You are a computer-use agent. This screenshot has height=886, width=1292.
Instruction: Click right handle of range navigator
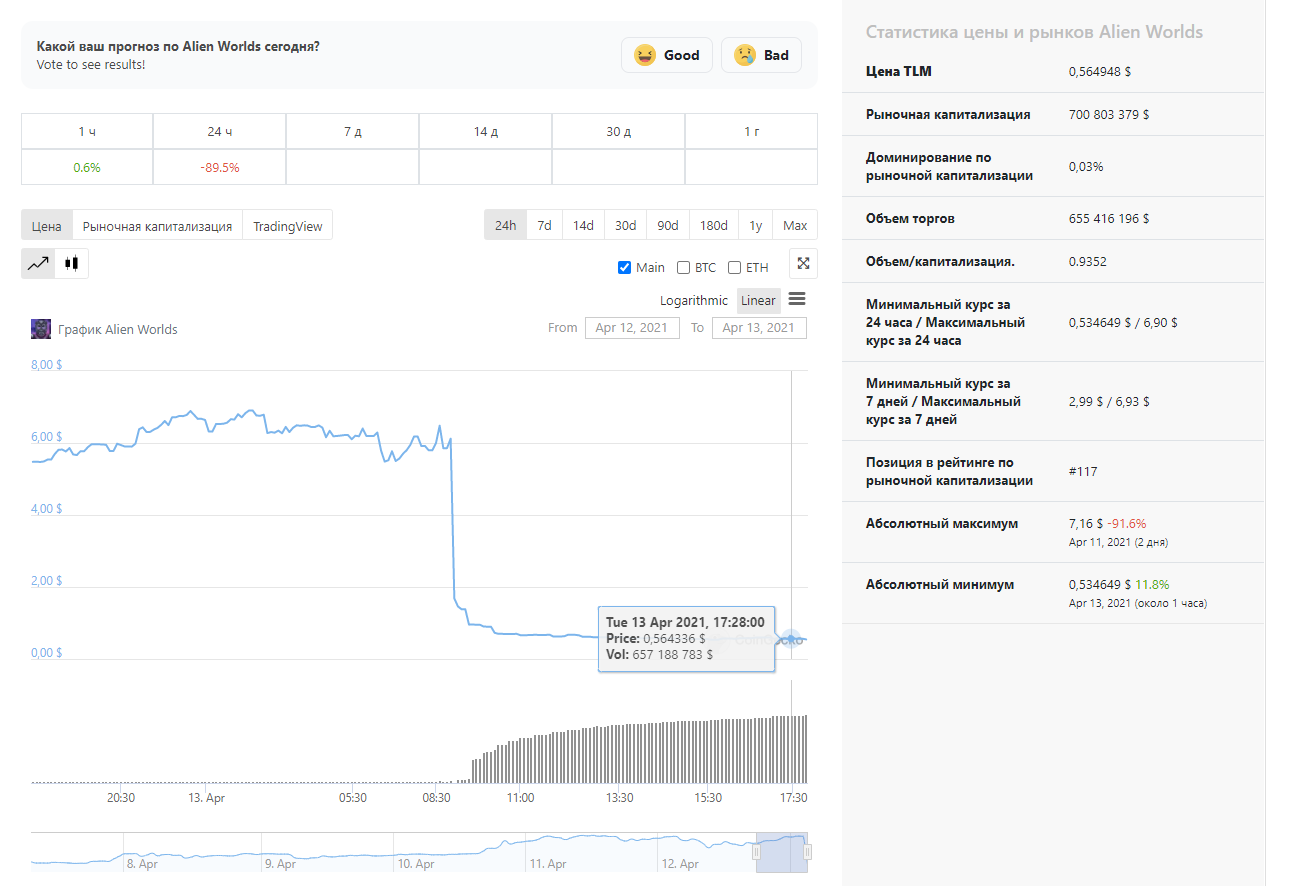coord(807,851)
